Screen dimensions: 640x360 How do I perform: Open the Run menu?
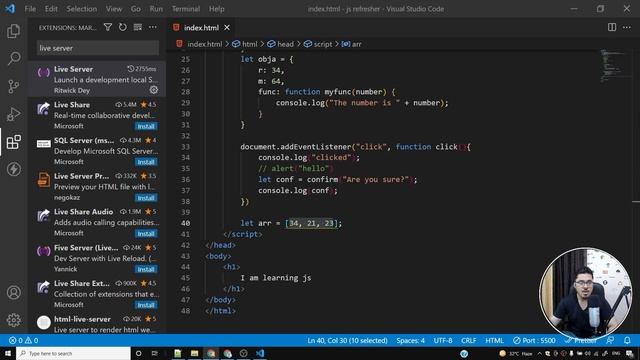[x=156, y=9]
